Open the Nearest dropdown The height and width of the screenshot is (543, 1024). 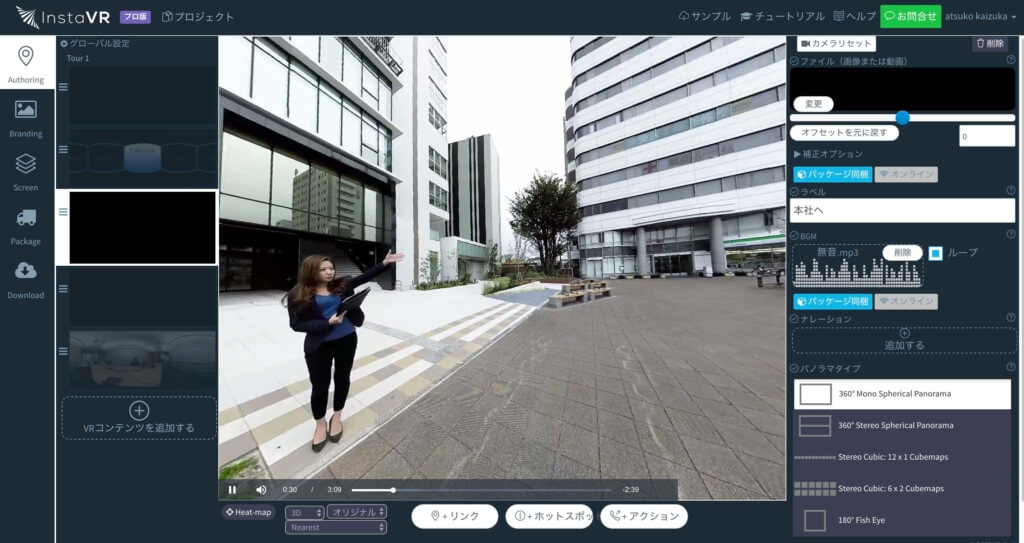pyautogui.click(x=336, y=527)
